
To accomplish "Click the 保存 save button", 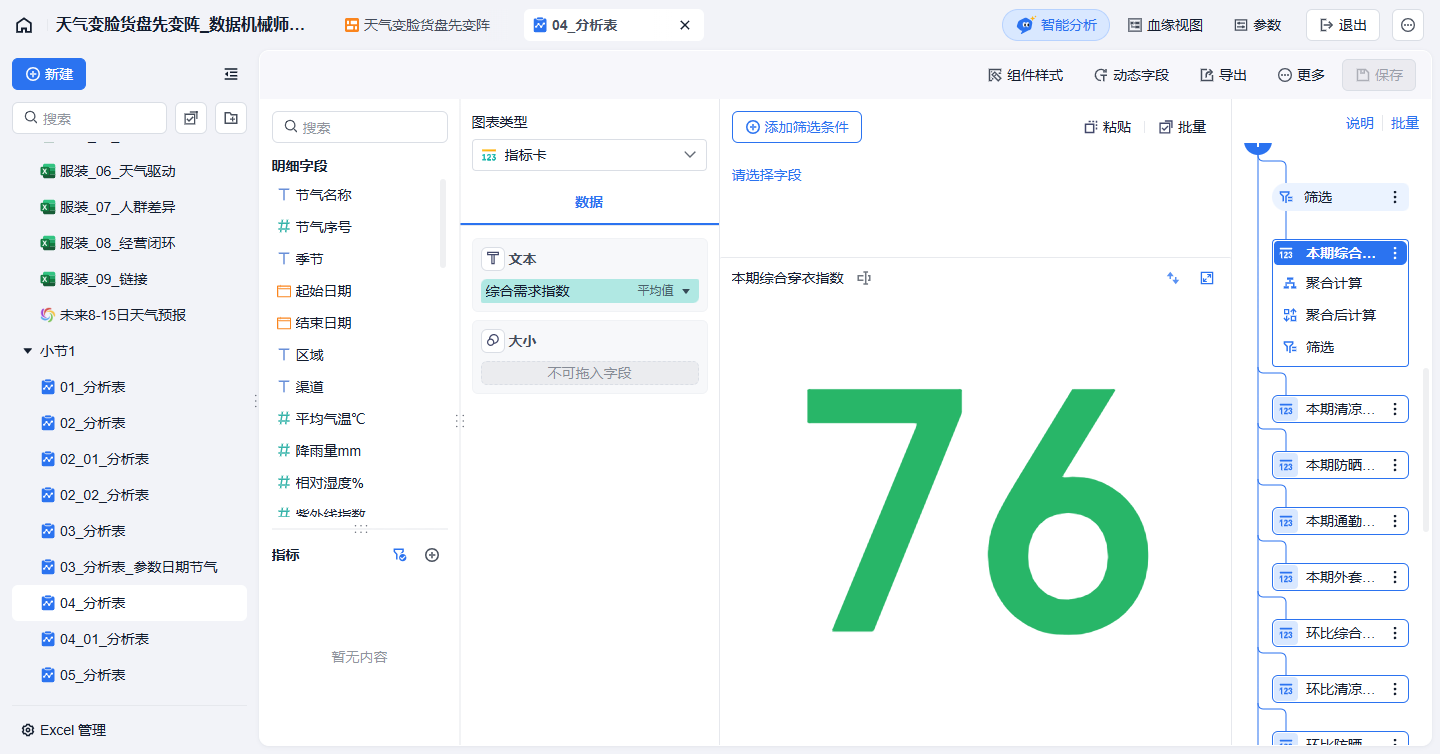I will point(1379,75).
